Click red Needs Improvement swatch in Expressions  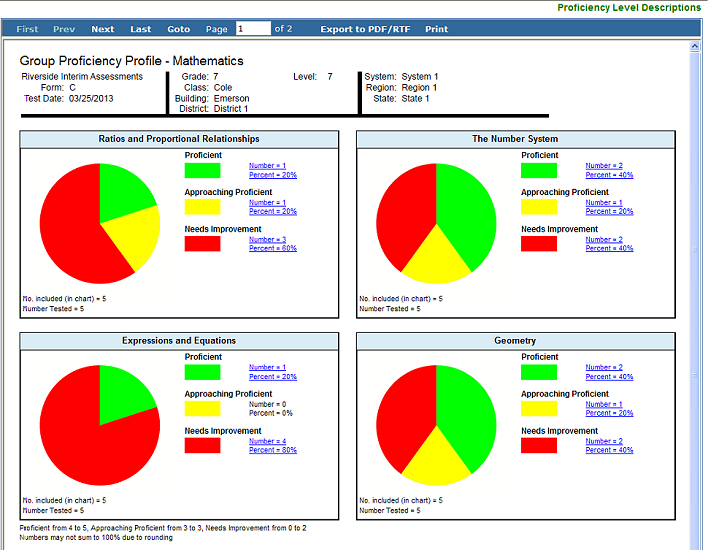[x=202, y=445]
